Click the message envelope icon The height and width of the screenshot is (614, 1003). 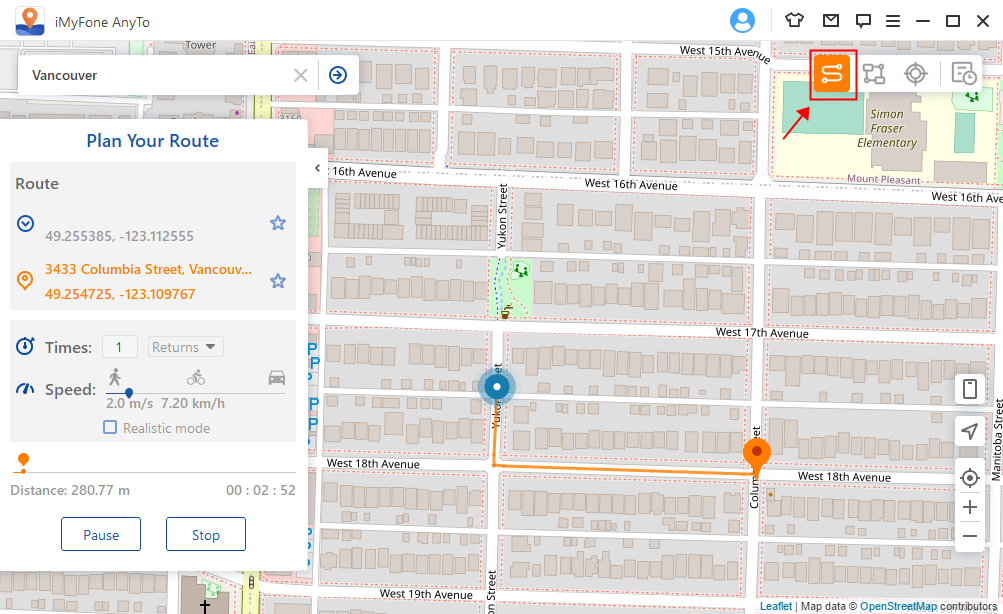[830, 20]
